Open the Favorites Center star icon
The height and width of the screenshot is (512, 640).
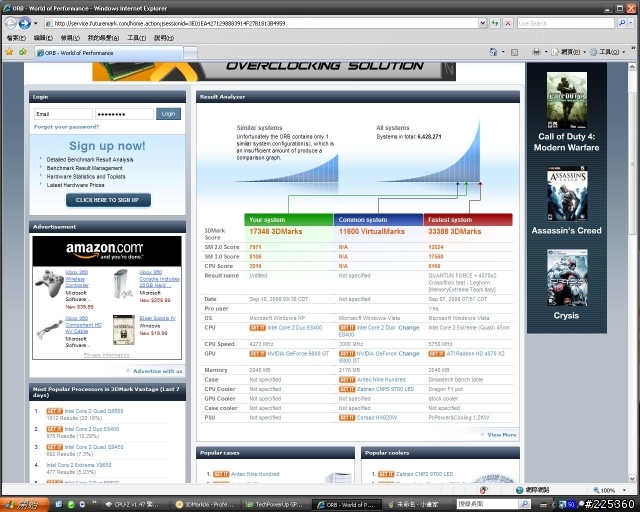click(9, 52)
